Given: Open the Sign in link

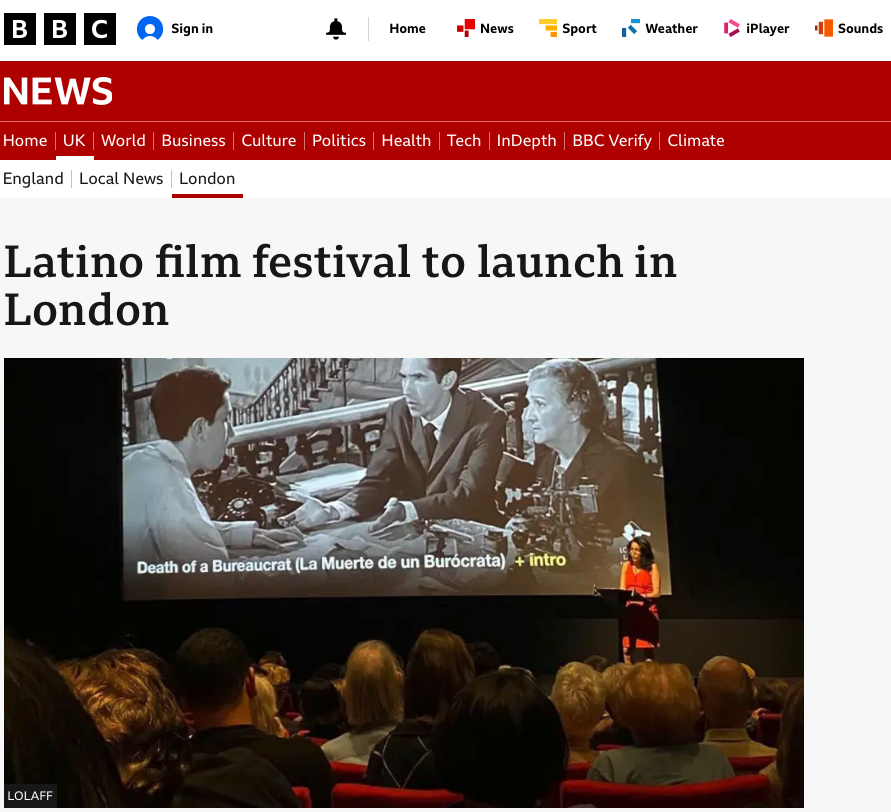Looking at the screenshot, I should pos(191,28).
